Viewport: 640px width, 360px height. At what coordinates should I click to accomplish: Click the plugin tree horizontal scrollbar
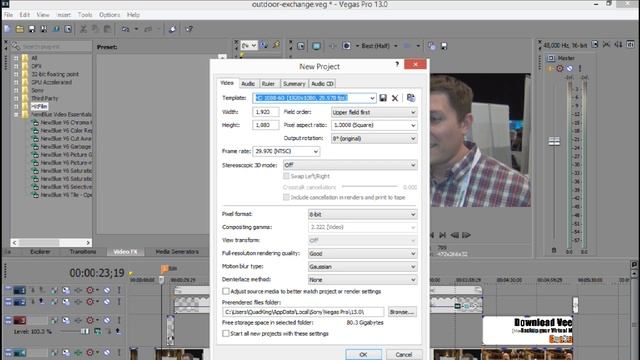[x=51, y=242]
